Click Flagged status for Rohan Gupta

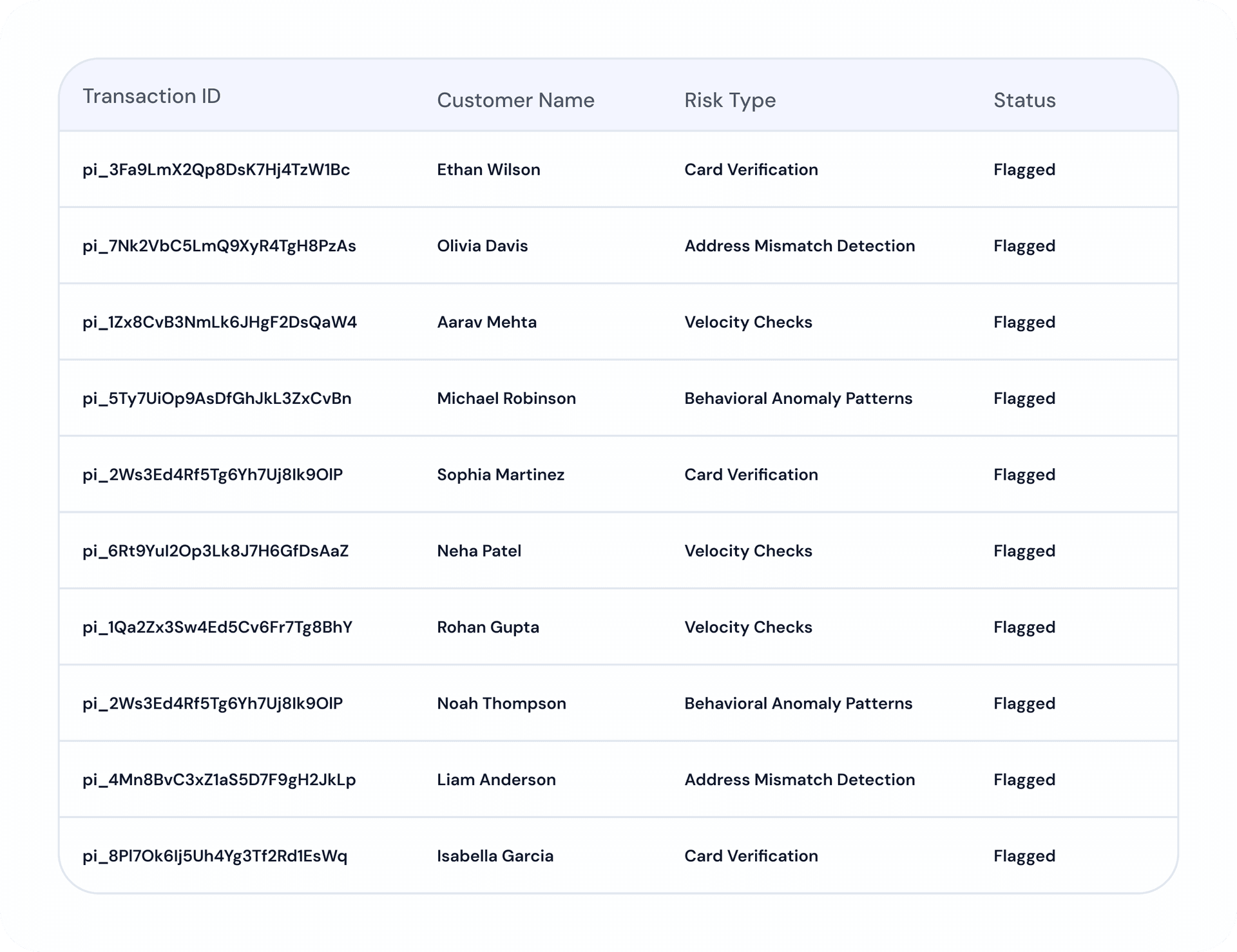coord(1024,627)
